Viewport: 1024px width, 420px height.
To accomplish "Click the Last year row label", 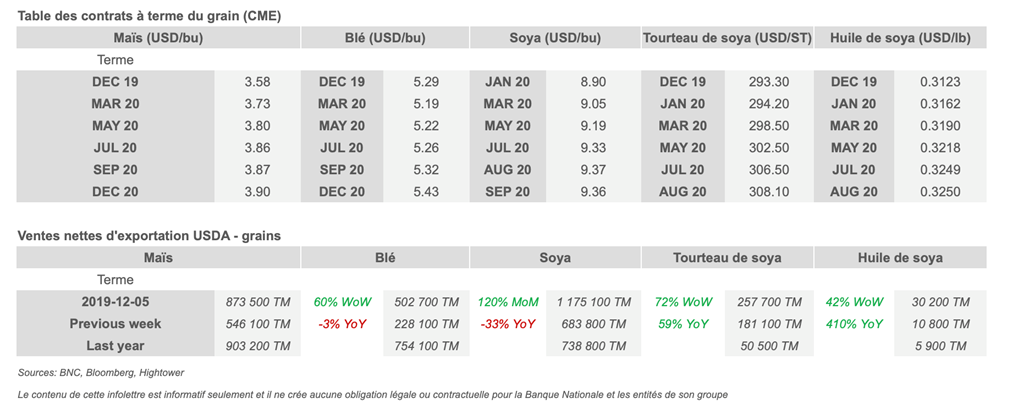I will 115,346.
